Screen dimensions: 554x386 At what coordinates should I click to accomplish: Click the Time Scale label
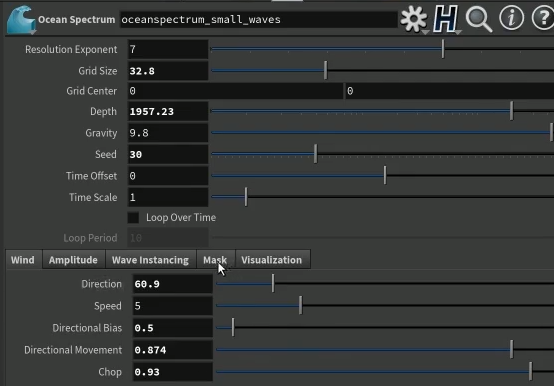click(93, 197)
